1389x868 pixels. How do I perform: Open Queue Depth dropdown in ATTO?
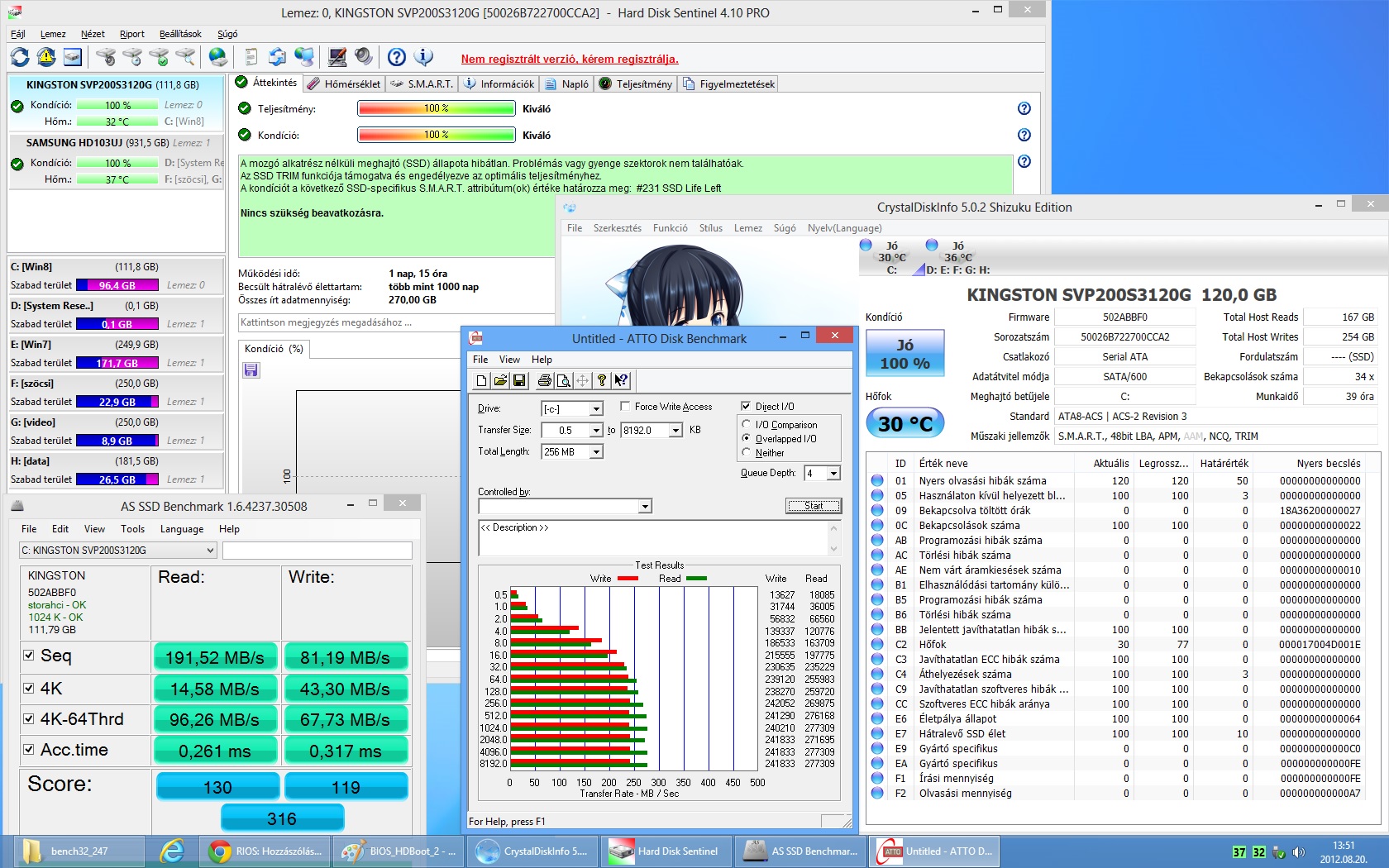click(833, 473)
